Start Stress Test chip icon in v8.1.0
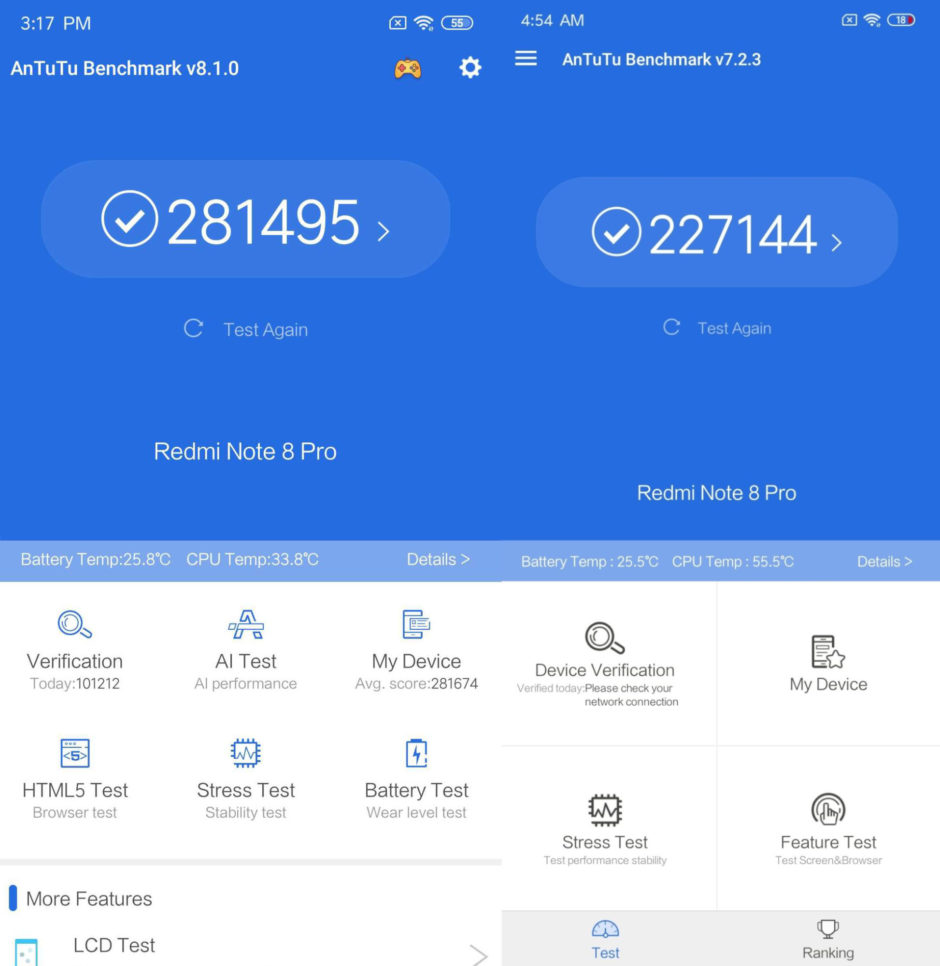The image size is (940, 966). tap(246, 753)
